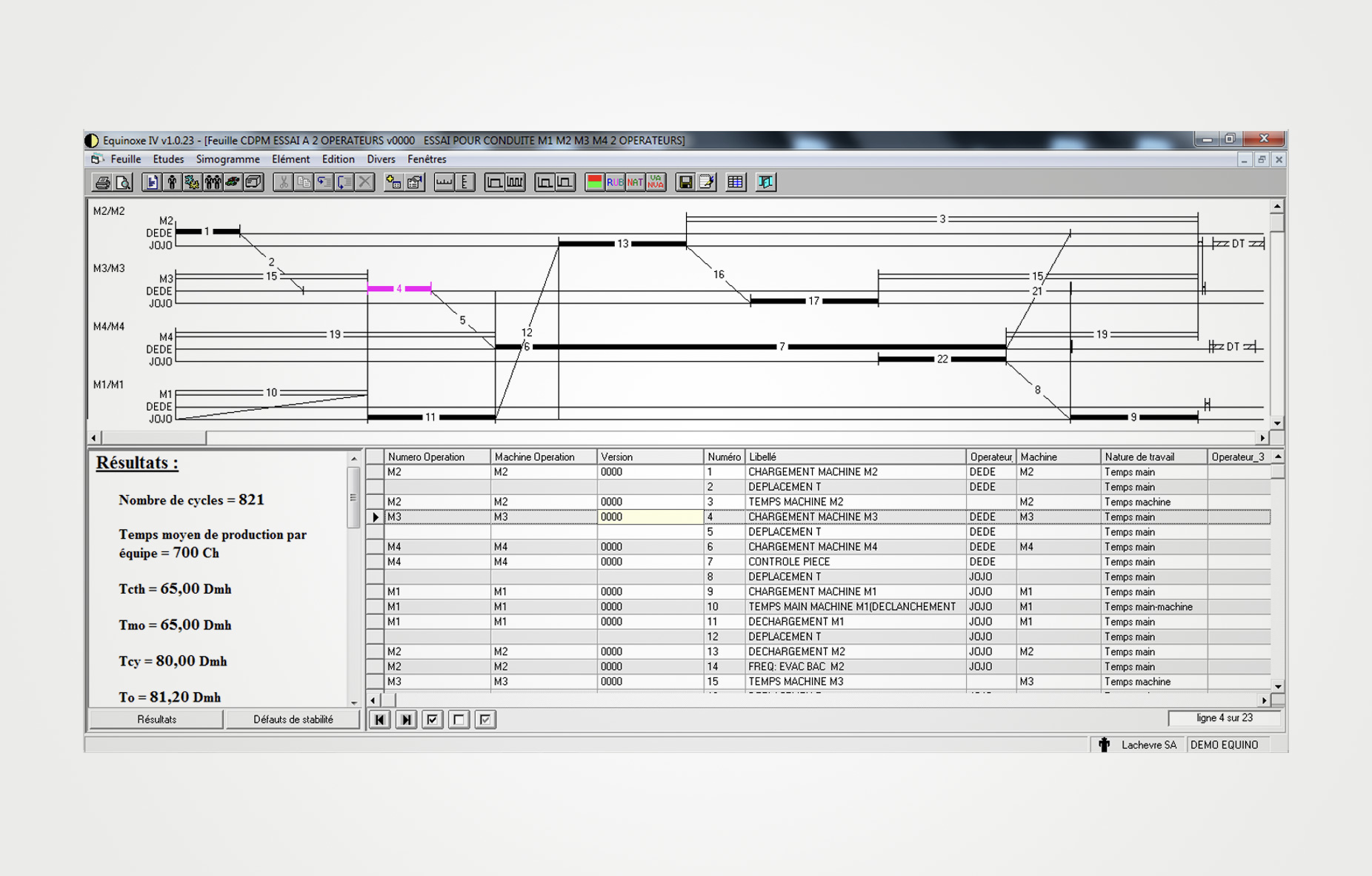Click the NAT toolbar icon
The image size is (1372, 876).
635,182
